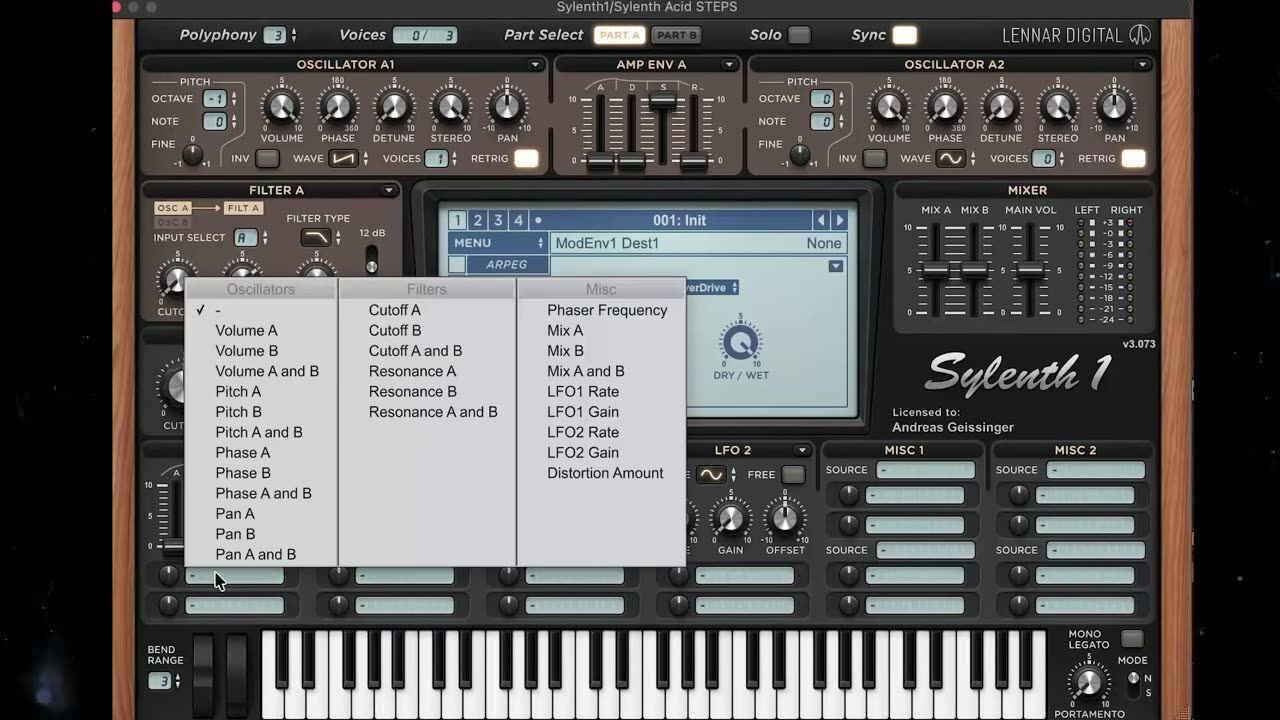Choose Pitch A and B menu entry
This screenshot has width=1280, height=720.
pyautogui.click(x=259, y=432)
